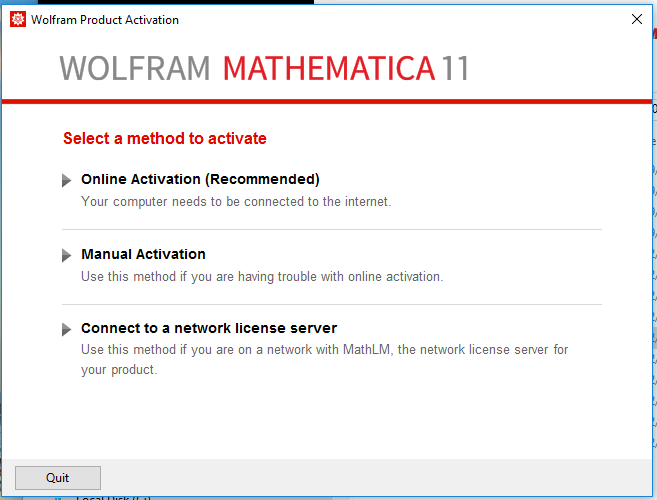Expand the network license server arrow

point(66,329)
